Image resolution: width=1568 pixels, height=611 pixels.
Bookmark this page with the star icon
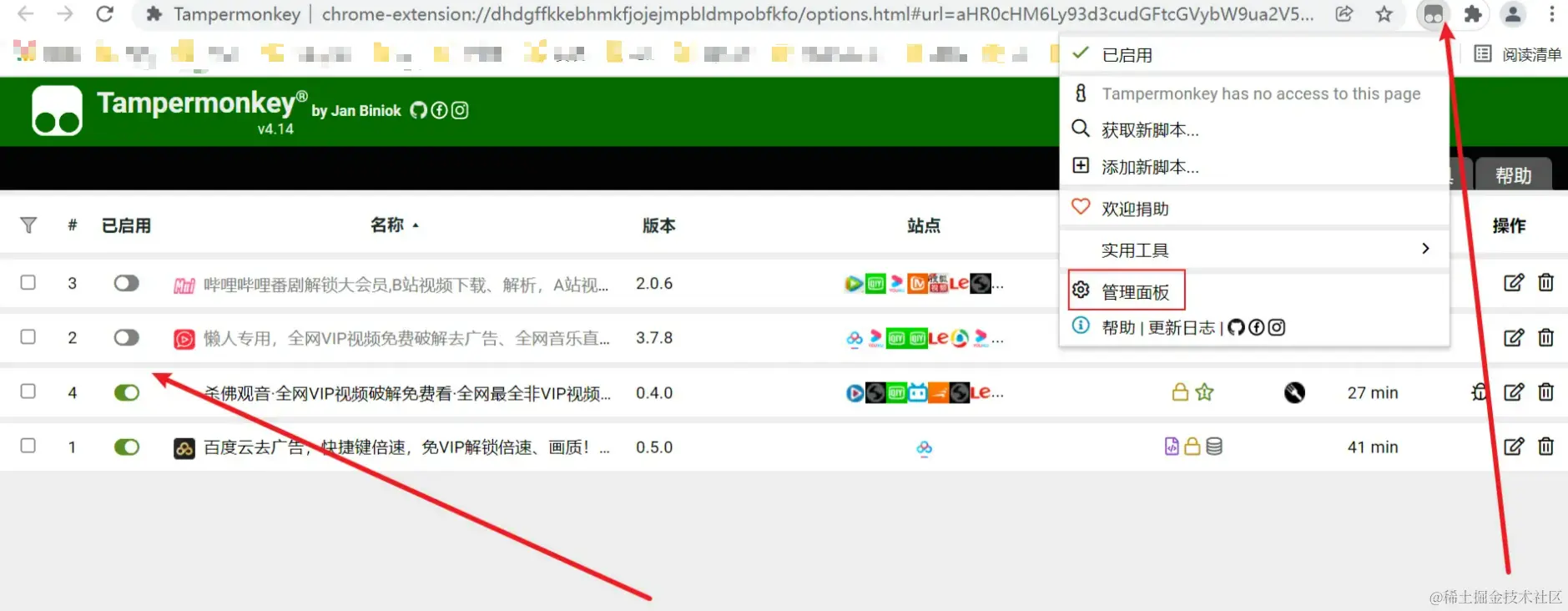1384,14
